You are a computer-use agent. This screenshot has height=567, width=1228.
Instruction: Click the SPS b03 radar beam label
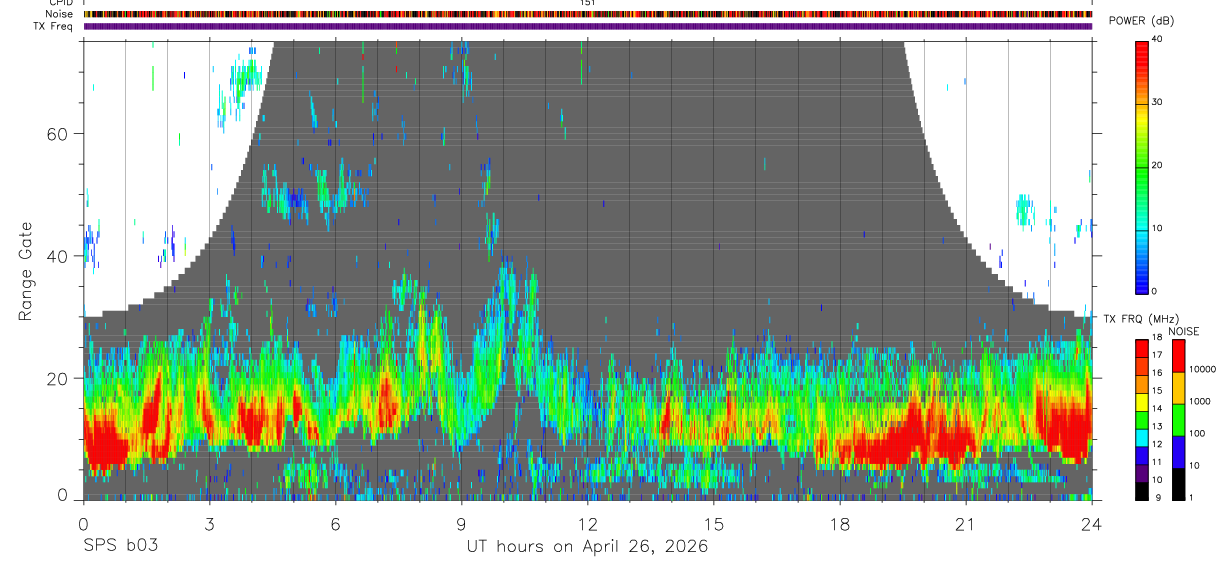click(120, 547)
